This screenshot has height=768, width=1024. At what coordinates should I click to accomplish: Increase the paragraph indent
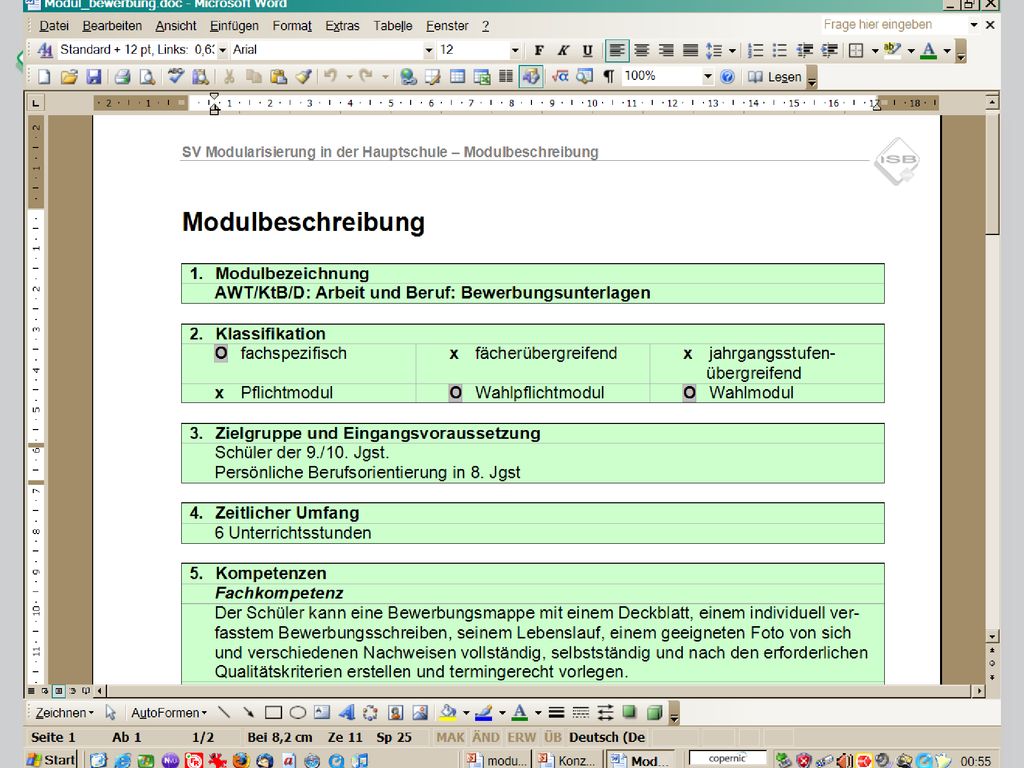tap(829, 51)
